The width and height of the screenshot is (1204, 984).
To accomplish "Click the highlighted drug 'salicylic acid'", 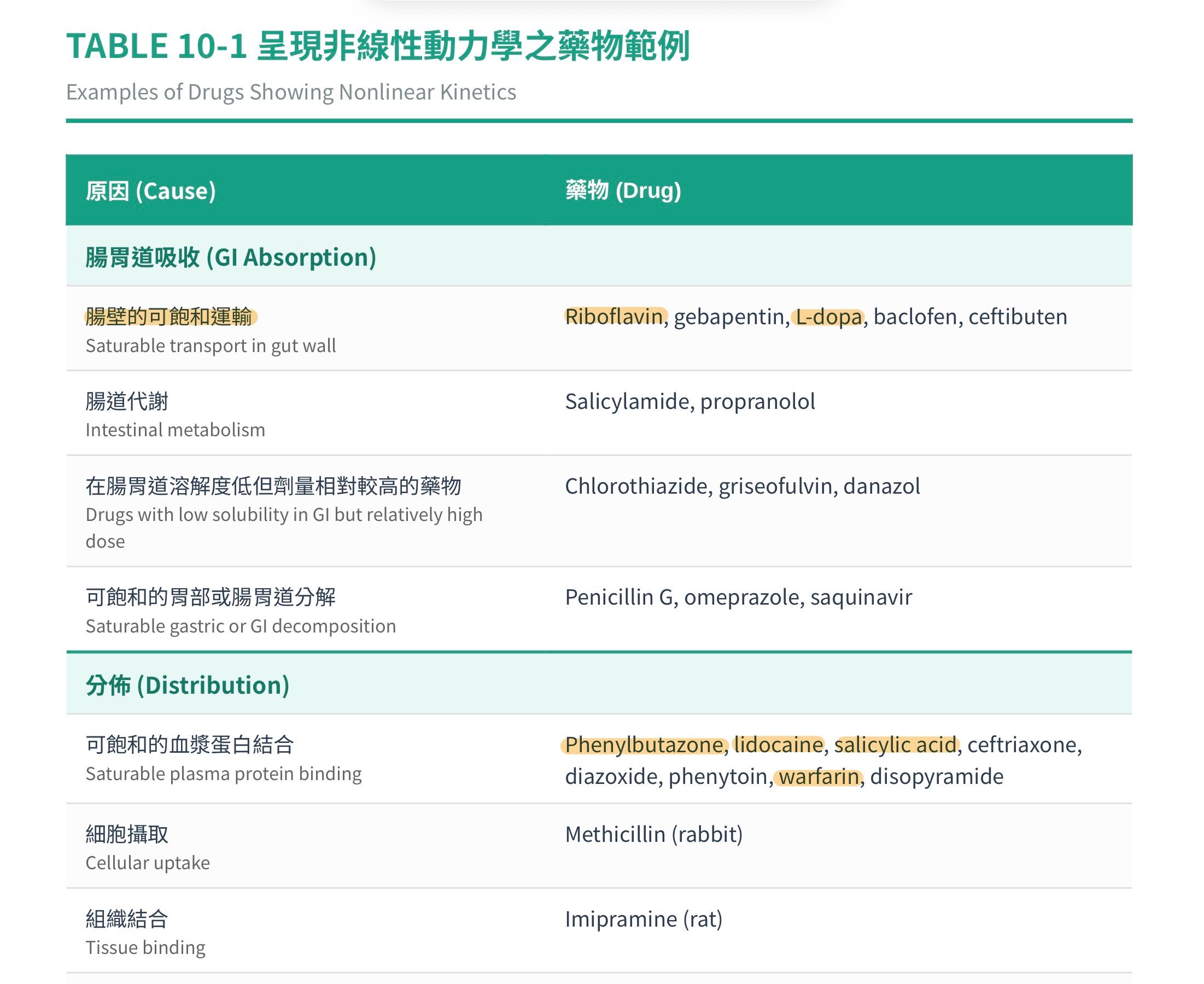I will tap(895, 744).
